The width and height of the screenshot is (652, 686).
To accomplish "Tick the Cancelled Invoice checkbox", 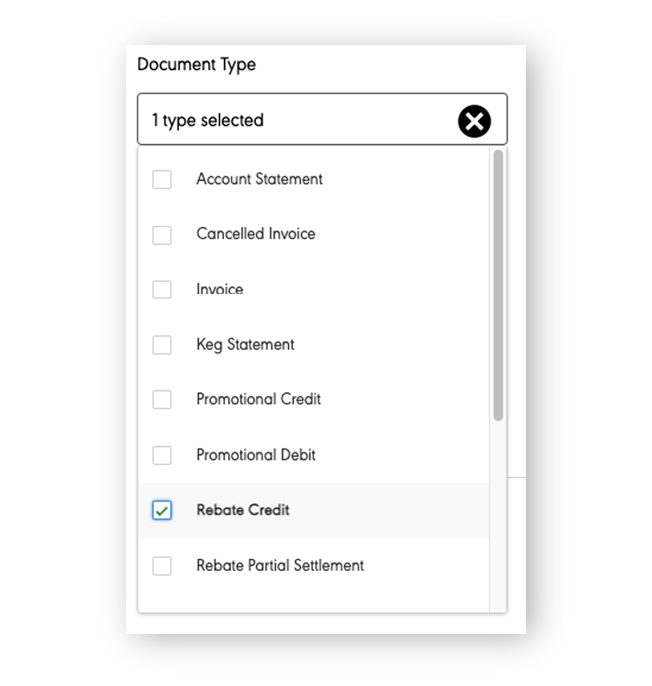I will pyautogui.click(x=161, y=235).
